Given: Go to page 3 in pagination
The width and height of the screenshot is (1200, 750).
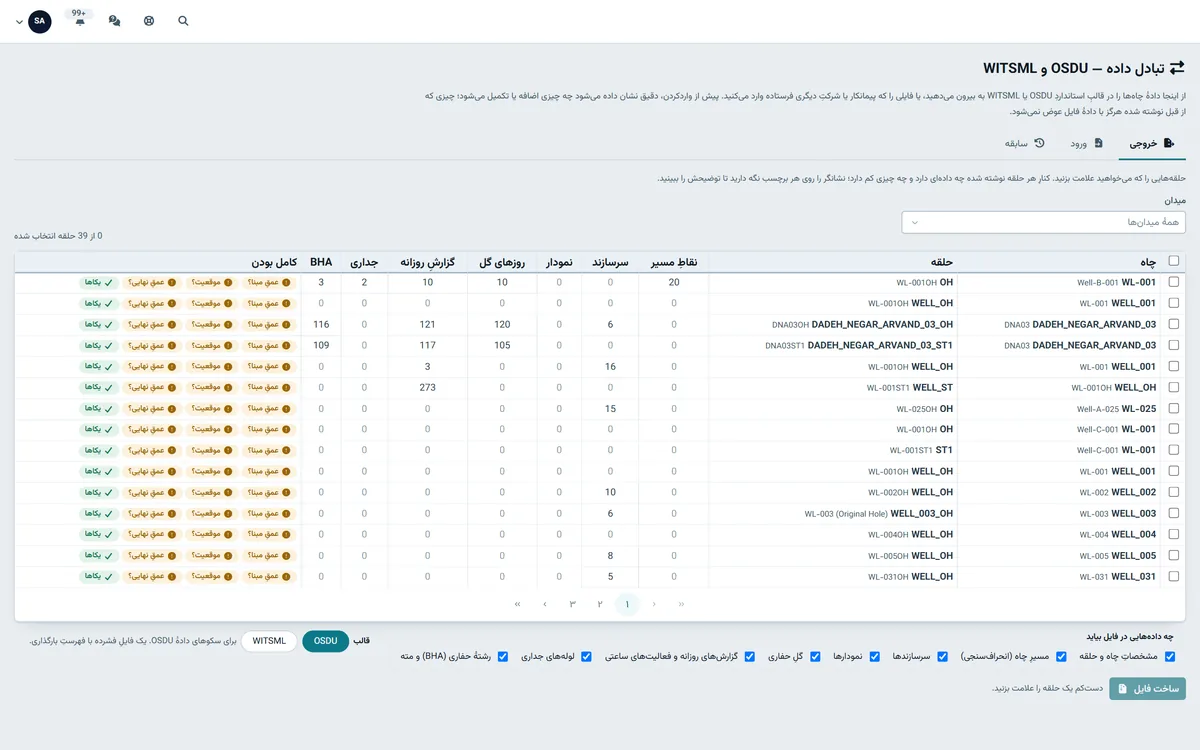Looking at the screenshot, I should pos(573,604).
